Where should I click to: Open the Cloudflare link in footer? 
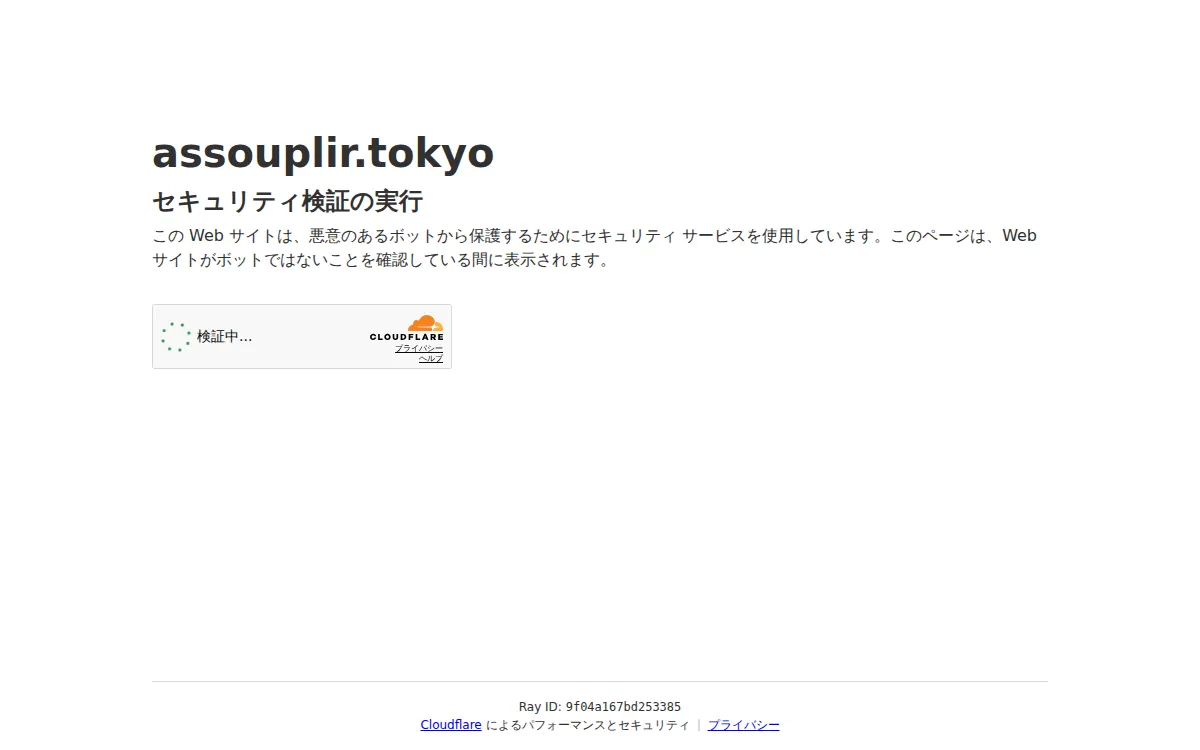450,725
